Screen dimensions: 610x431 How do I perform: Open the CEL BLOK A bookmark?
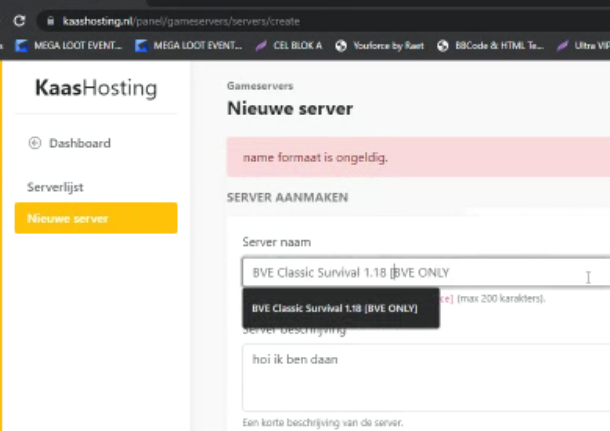[291, 45]
